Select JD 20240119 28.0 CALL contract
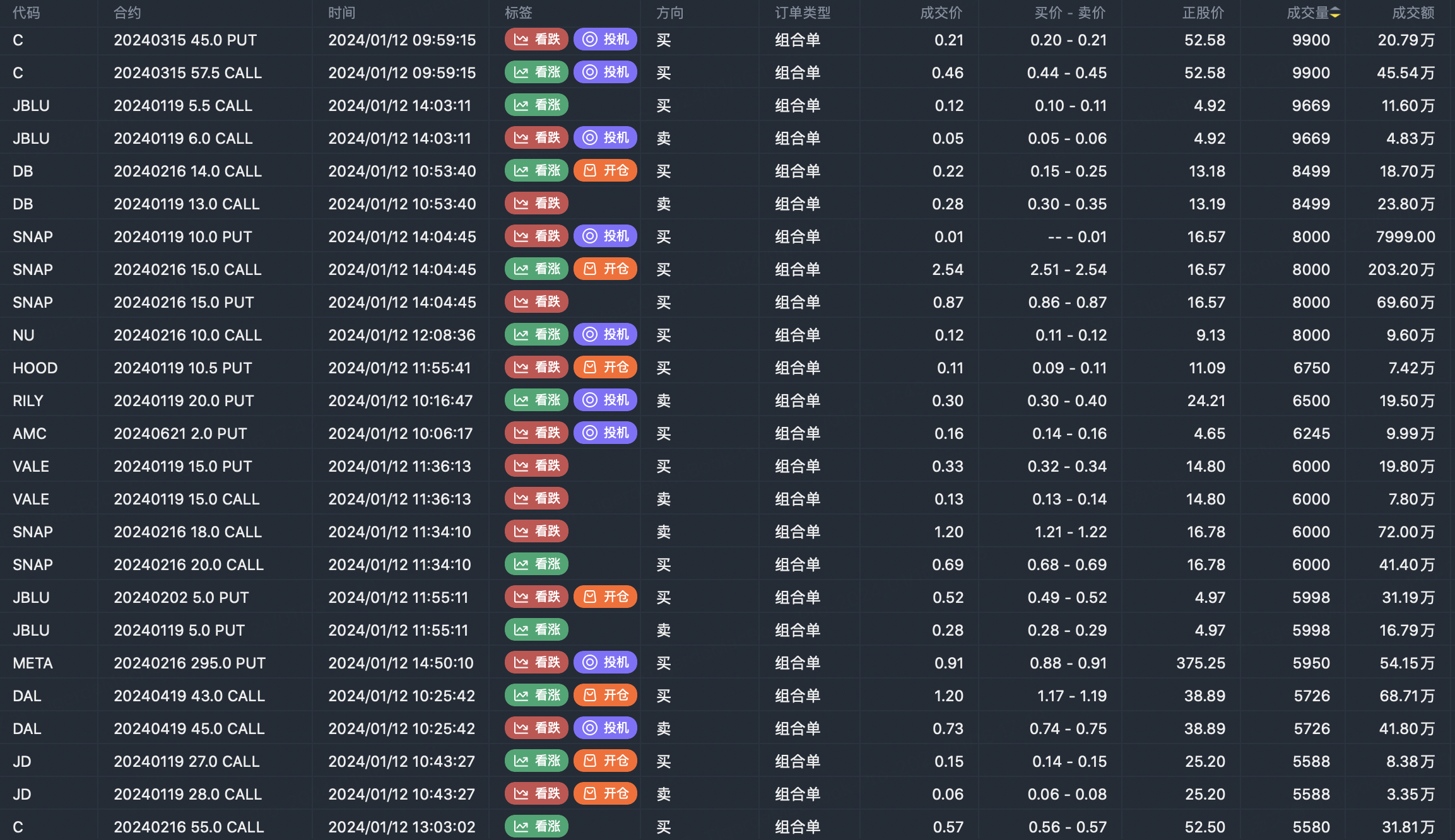1455x840 pixels. (x=187, y=794)
